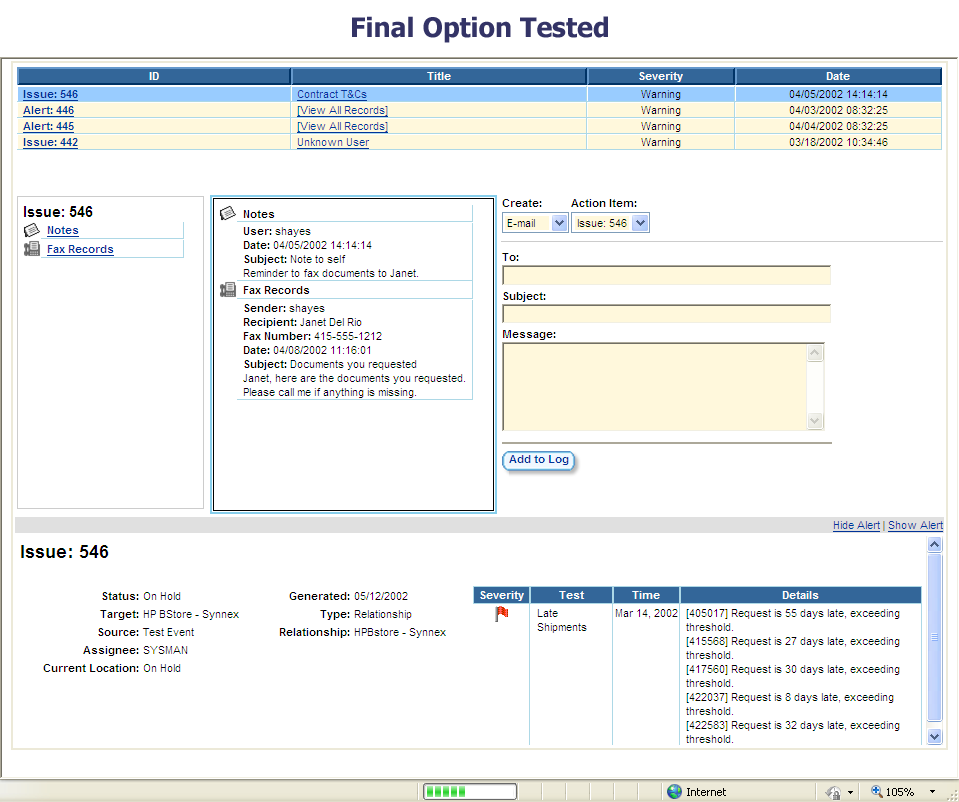Click the red severity flag for Late Shipments

tap(500, 613)
